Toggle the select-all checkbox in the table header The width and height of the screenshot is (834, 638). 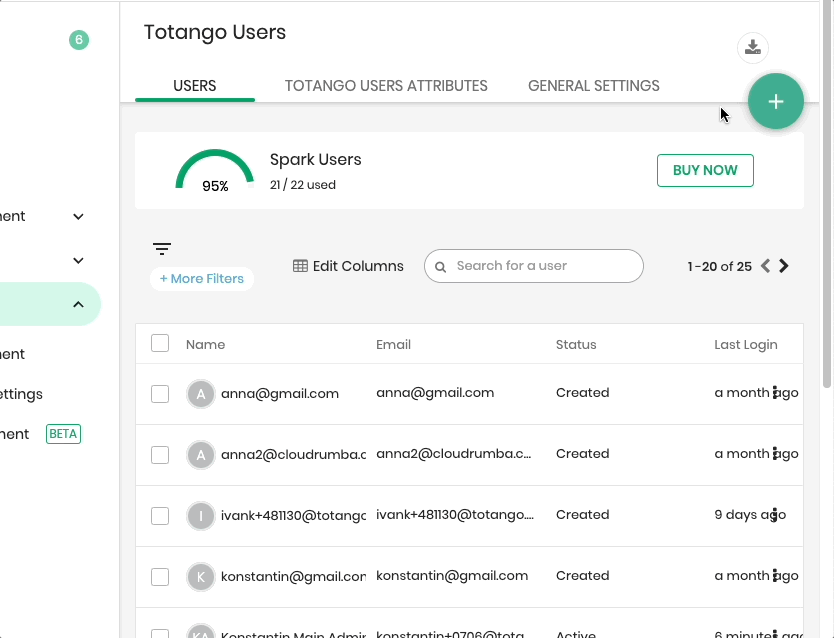click(x=160, y=343)
